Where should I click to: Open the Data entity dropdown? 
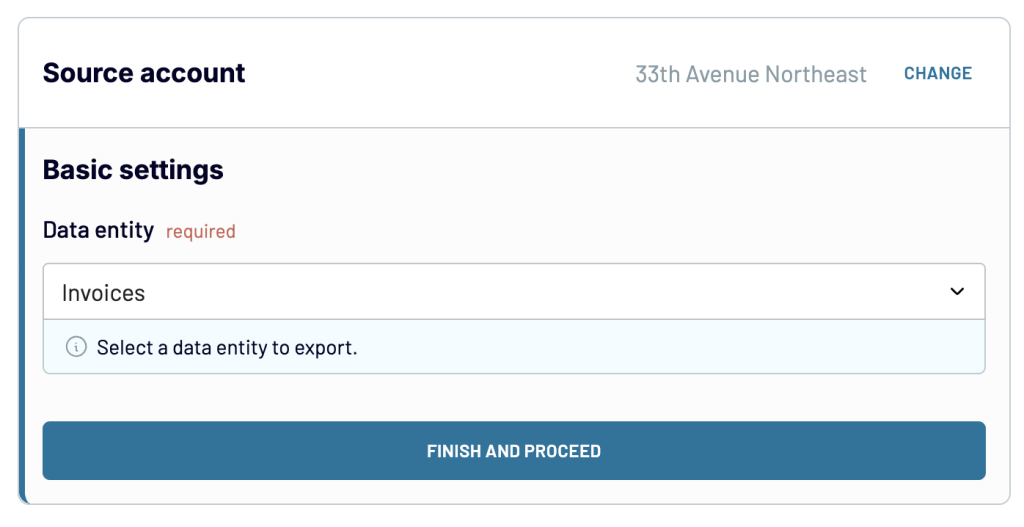(x=513, y=292)
